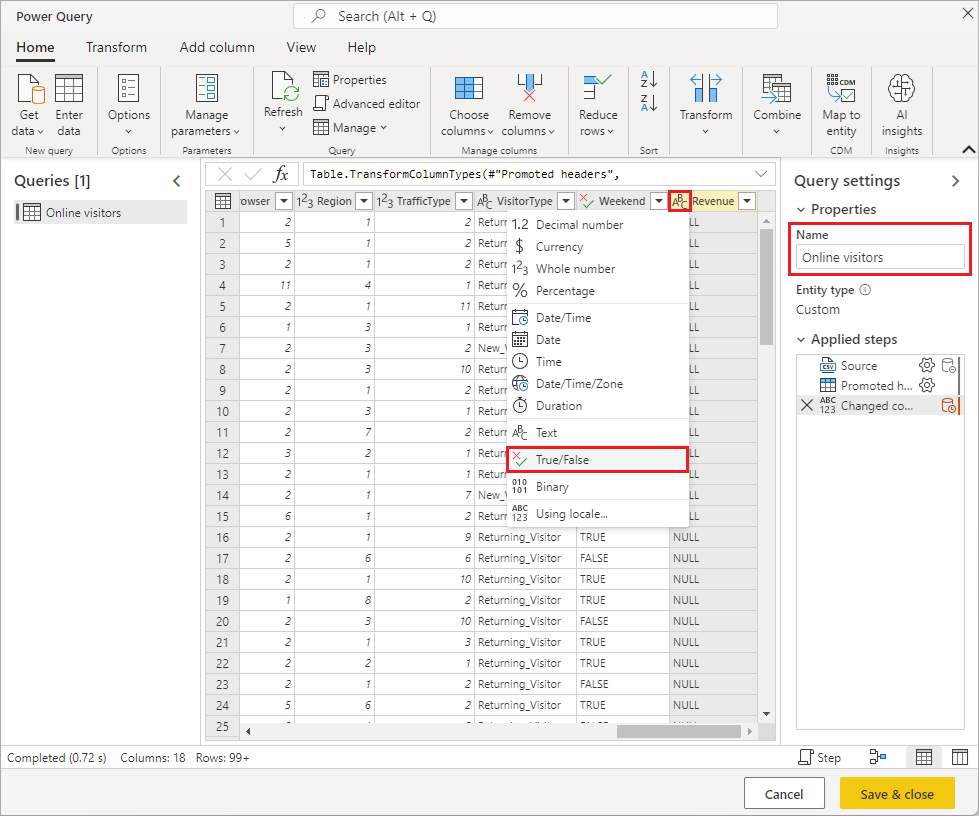The width and height of the screenshot is (979, 816).
Task: Collapse the Properties section
Action: point(801,210)
